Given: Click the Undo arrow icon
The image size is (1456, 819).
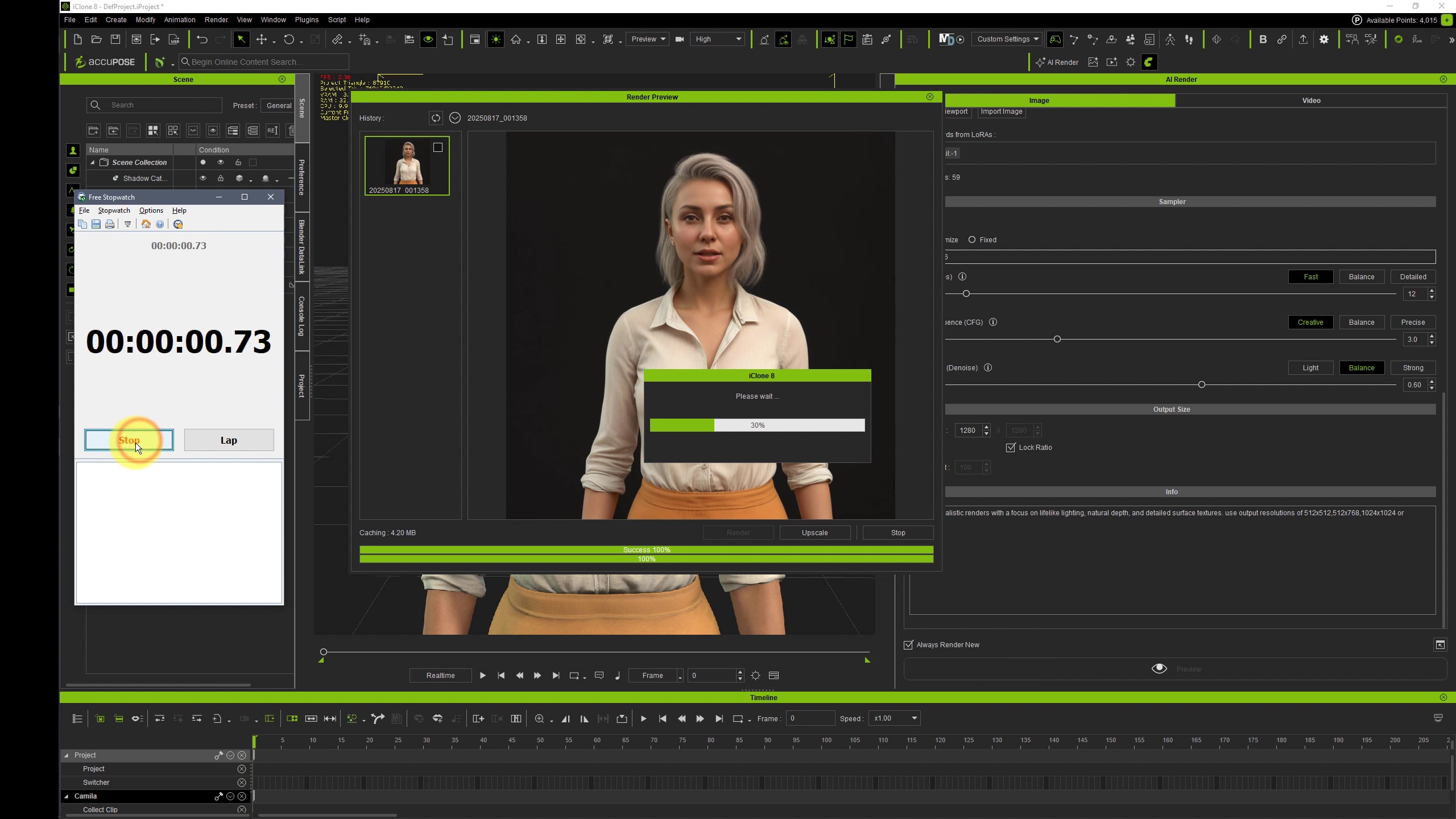Looking at the screenshot, I should [x=202, y=39].
